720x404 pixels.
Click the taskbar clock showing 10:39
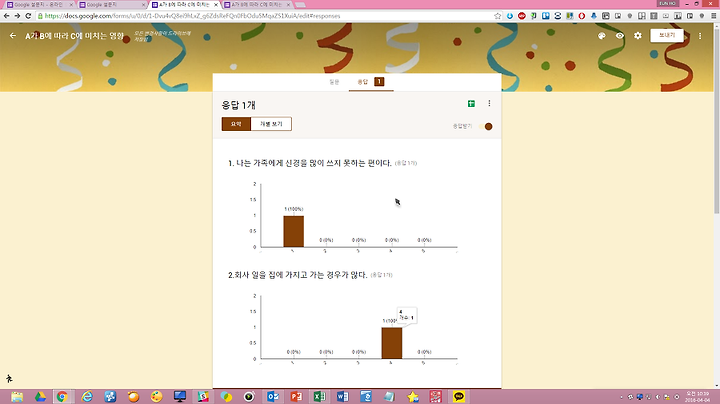click(x=698, y=397)
